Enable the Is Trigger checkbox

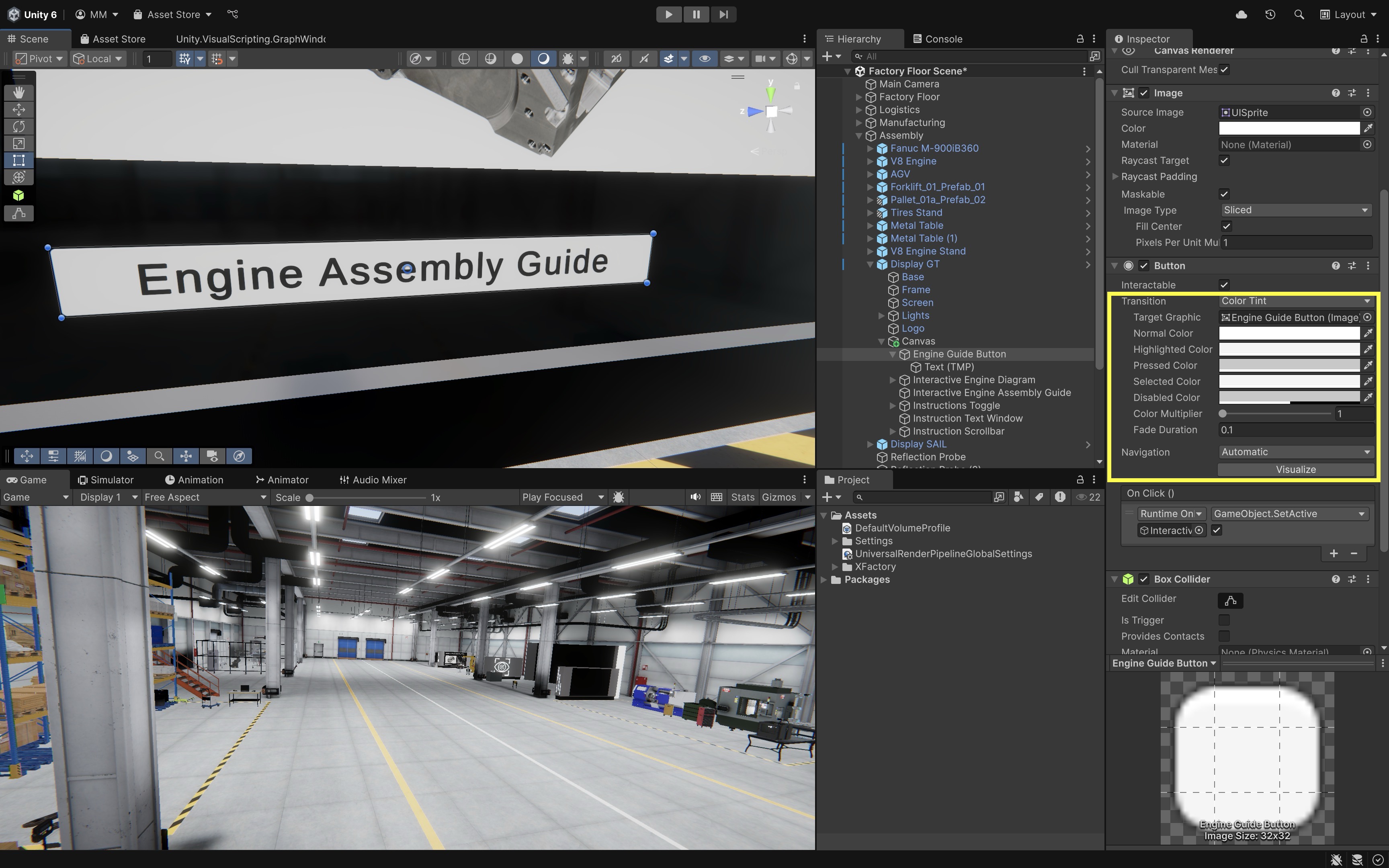click(x=1224, y=620)
